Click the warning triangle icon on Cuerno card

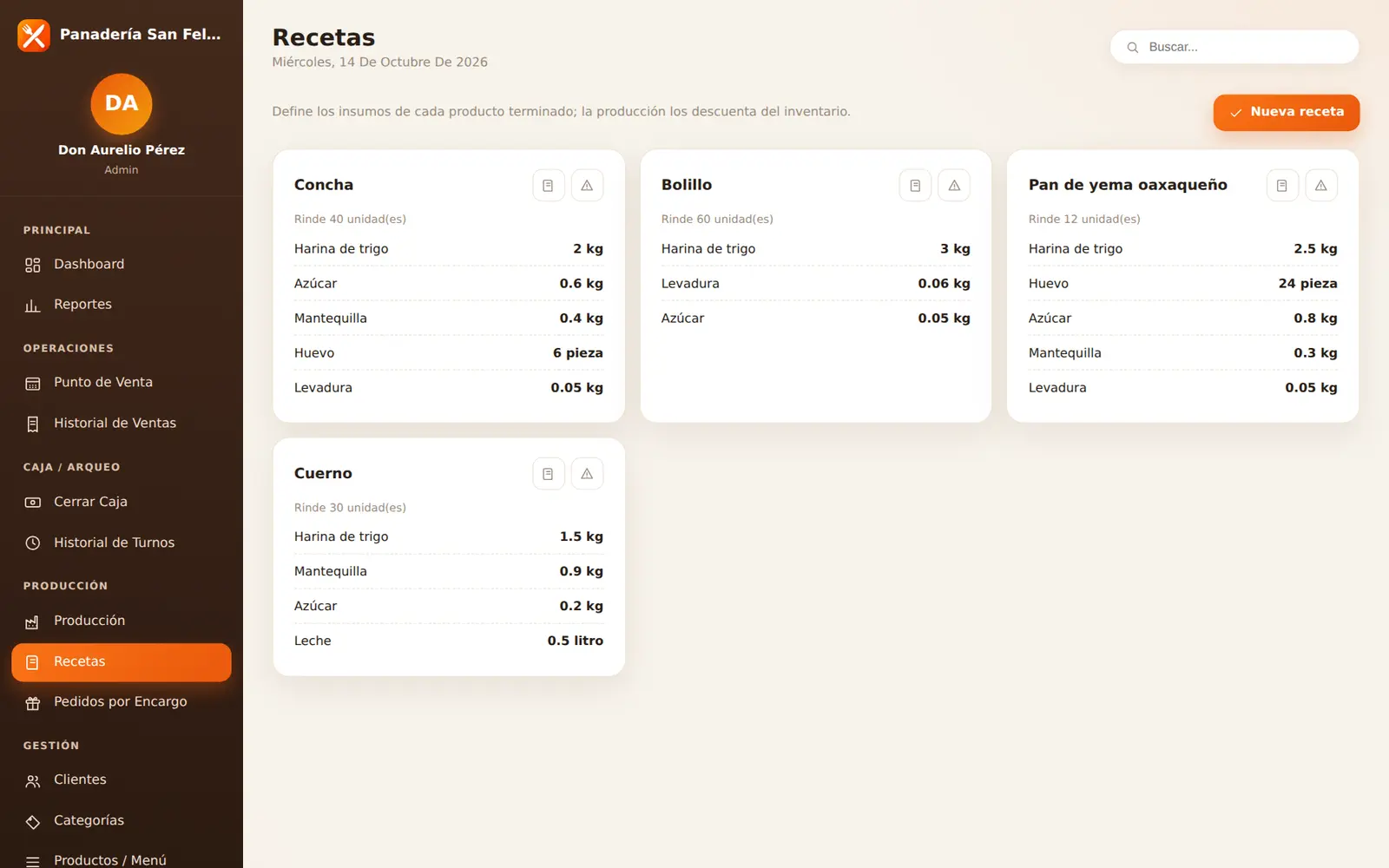coord(587,474)
